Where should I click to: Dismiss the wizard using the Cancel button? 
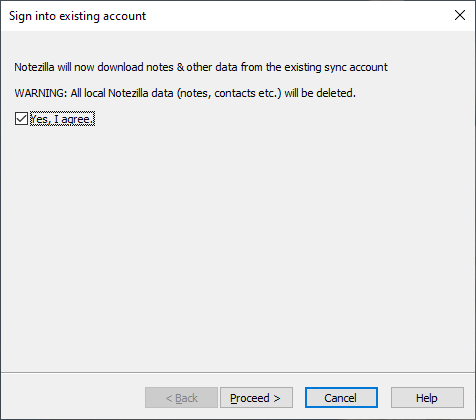coord(341,398)
